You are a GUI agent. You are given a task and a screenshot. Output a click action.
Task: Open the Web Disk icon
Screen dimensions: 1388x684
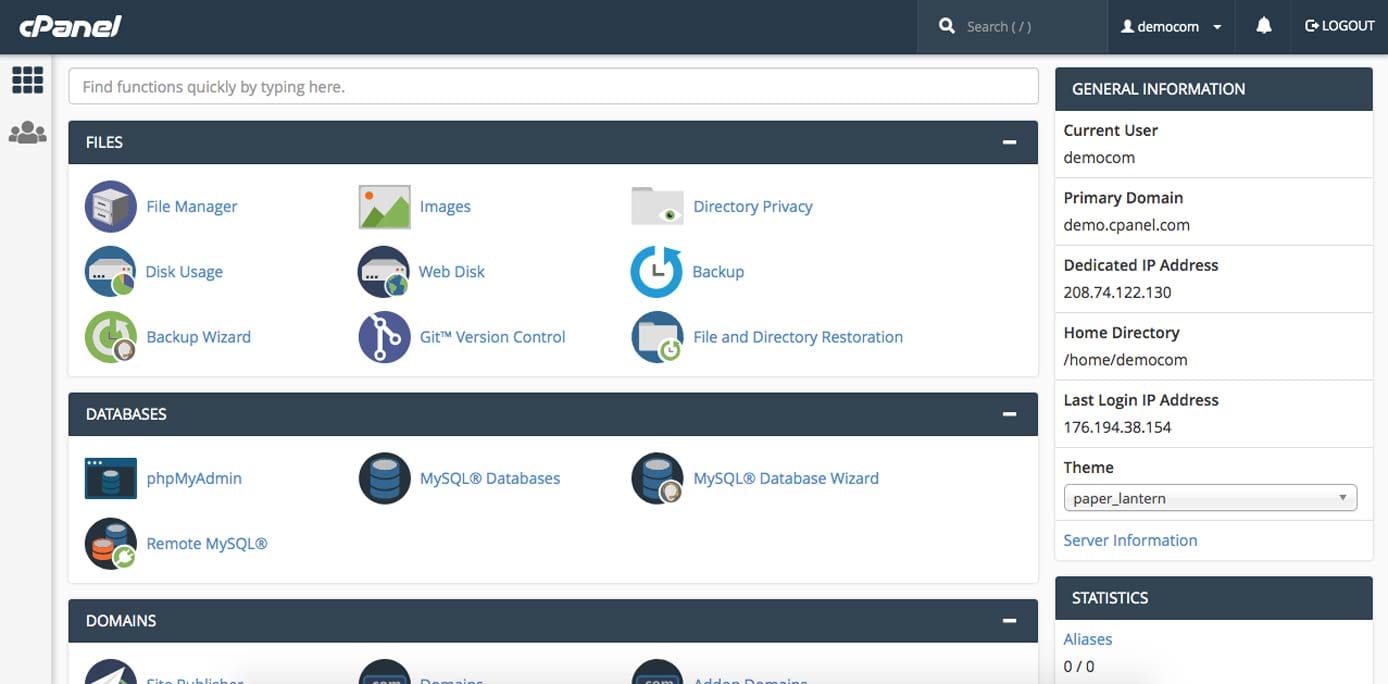pos(384,271)
